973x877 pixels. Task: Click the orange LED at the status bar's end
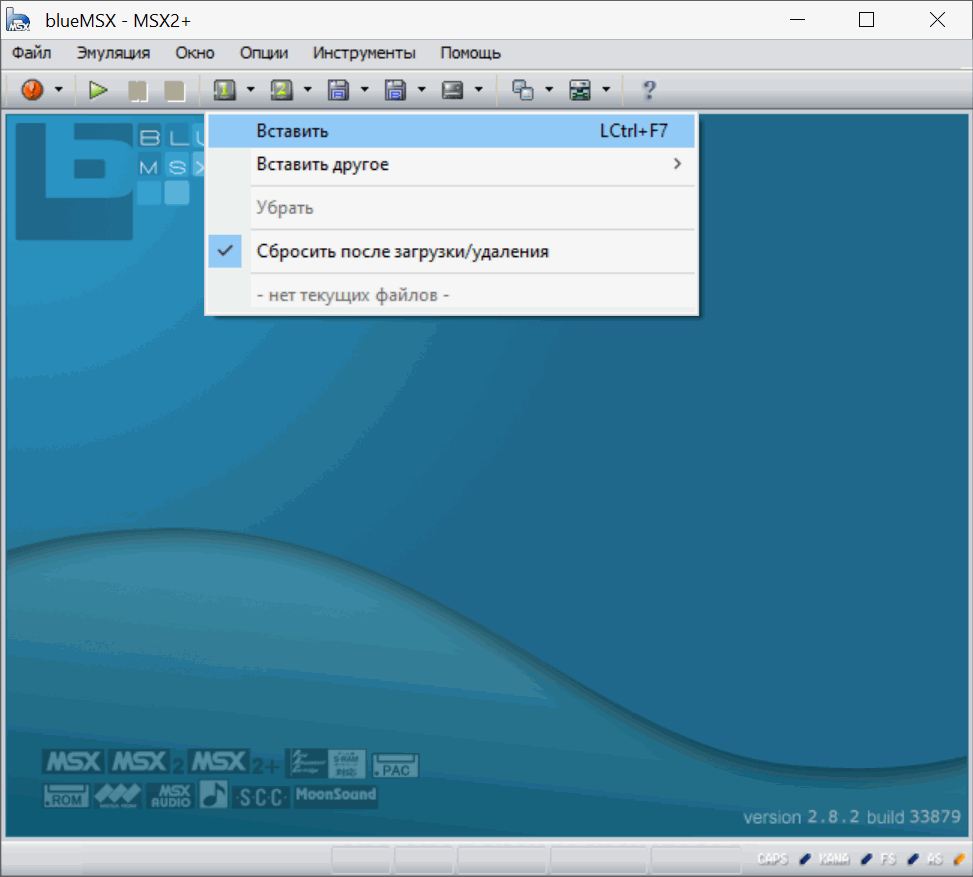tap(959, 859)
